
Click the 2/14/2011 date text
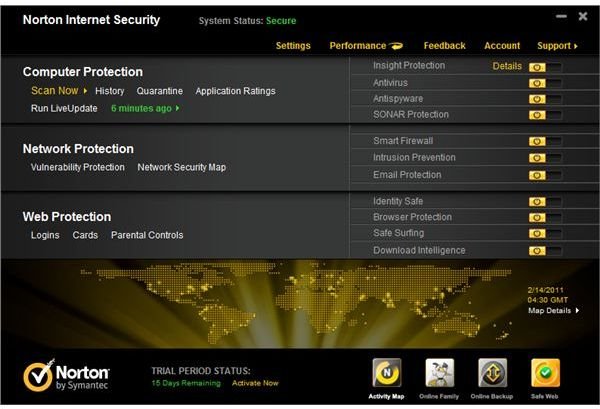[x=546, y=290]
